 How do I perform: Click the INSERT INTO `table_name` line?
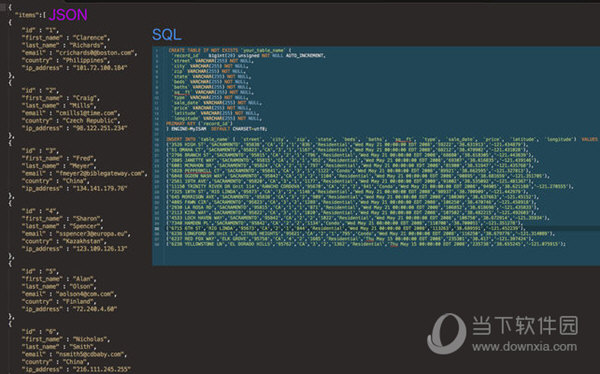click(x=382, y=139)
